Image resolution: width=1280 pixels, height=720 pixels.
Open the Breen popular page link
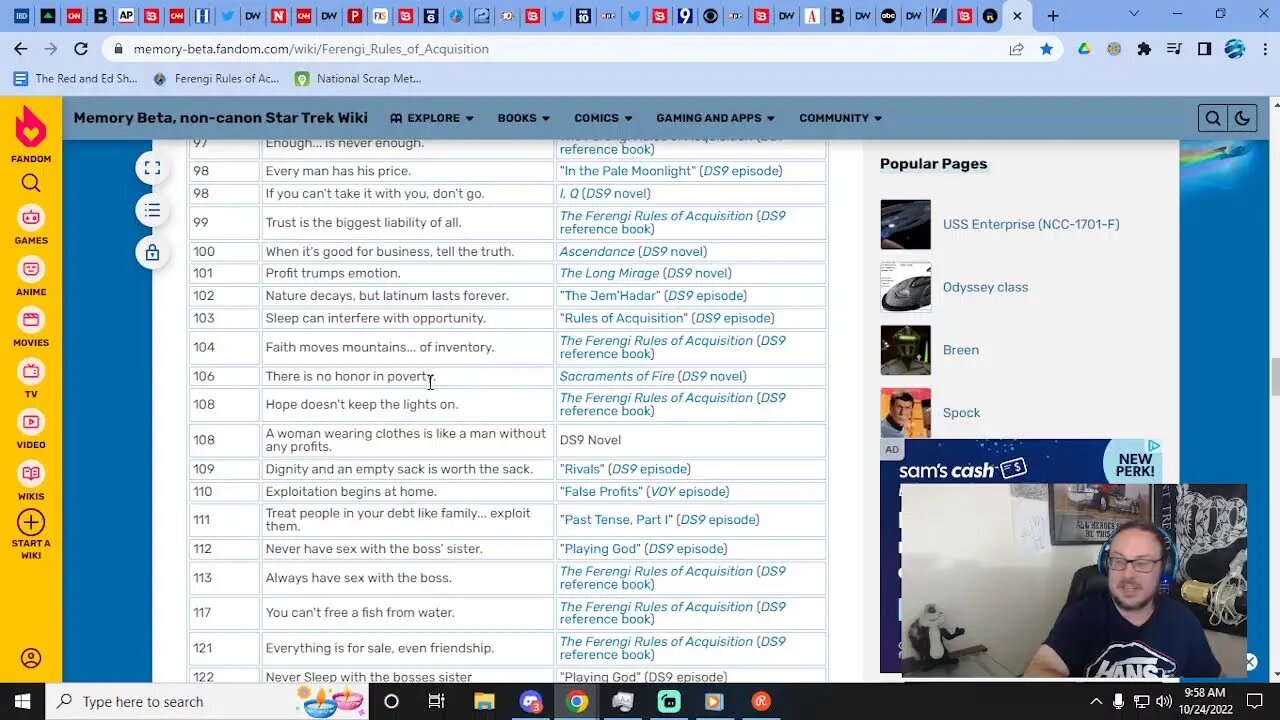tap(961, 350)
